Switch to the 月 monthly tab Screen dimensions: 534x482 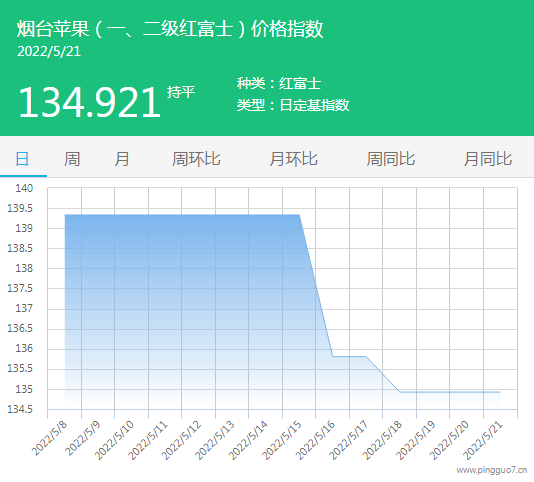coord(122,159)
